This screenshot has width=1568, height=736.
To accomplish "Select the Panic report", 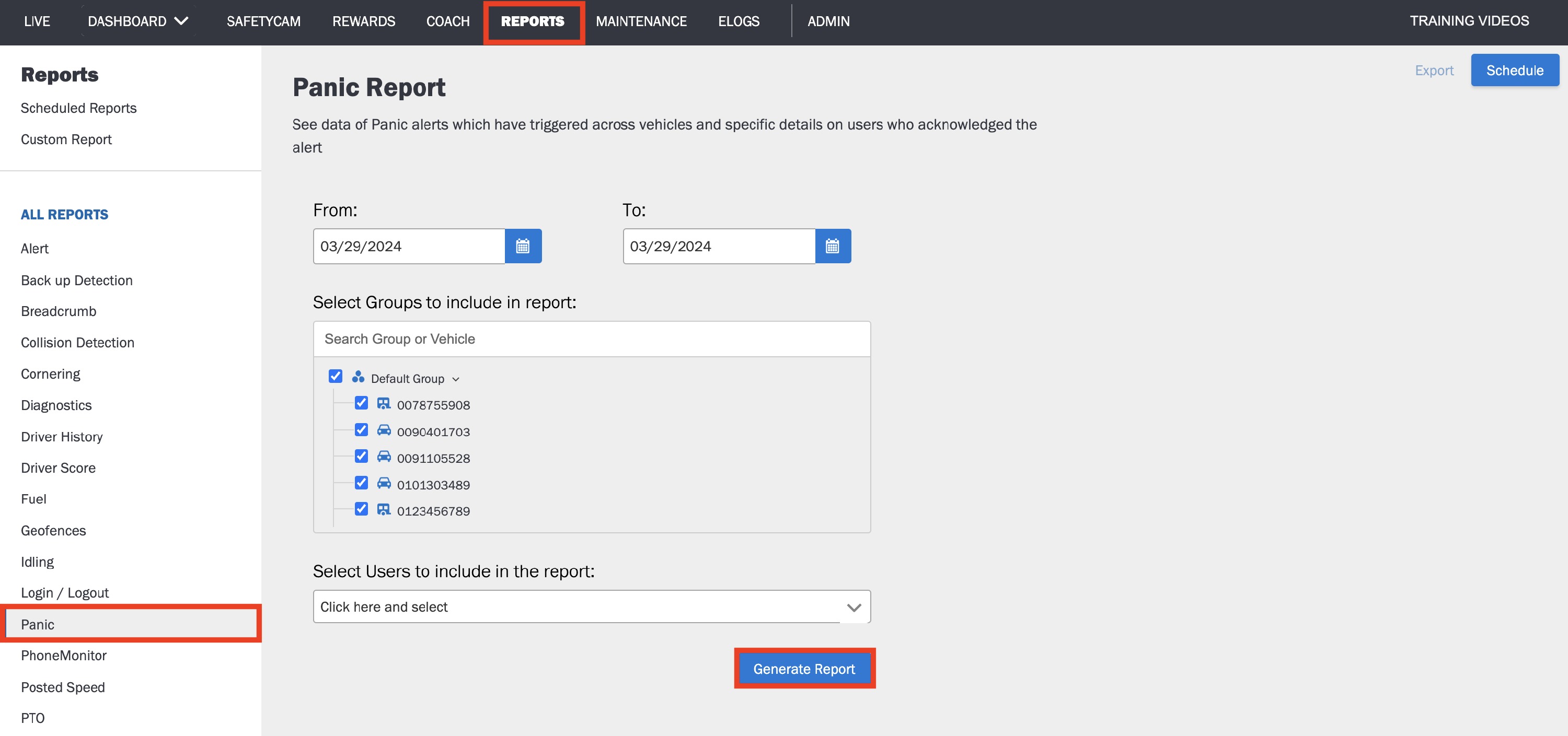I will 131,624.
